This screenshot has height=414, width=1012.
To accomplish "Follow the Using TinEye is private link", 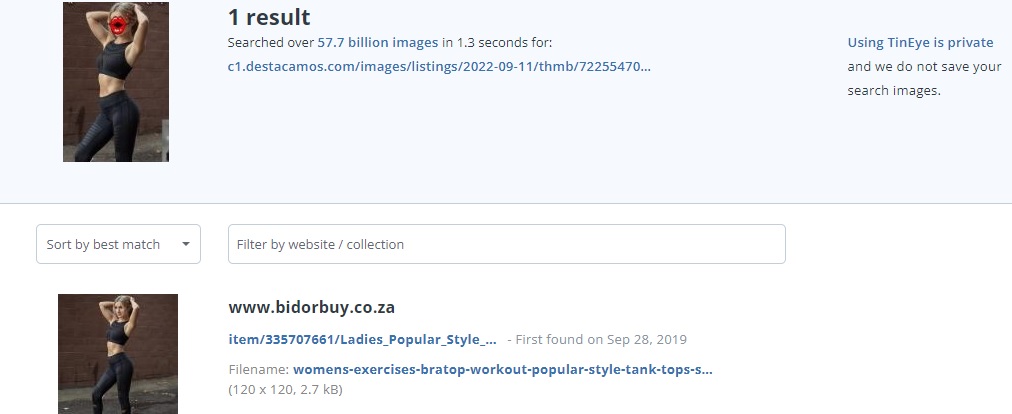I will click(x=920, y=43).
